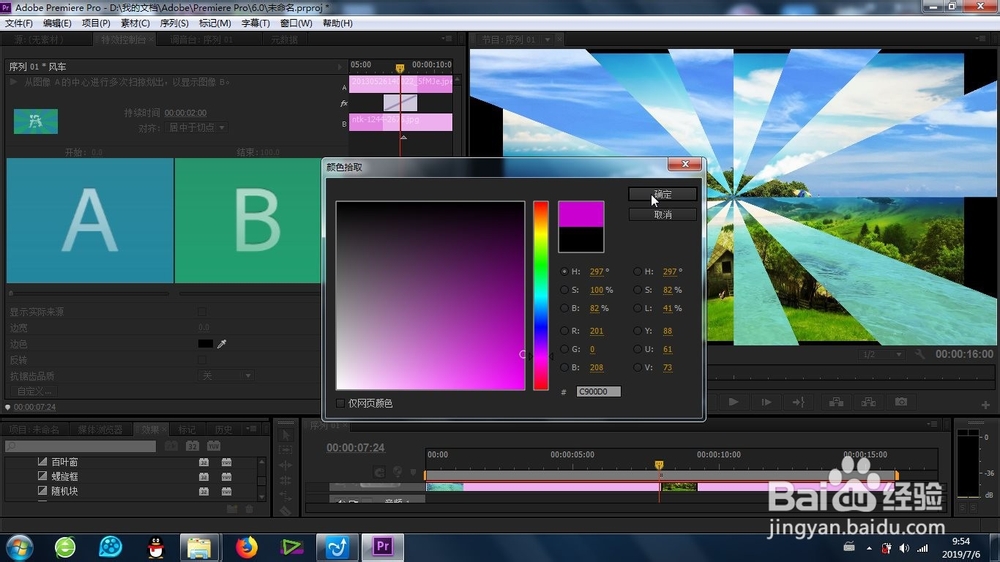Select the H hue radio button (HSB)
Image resolution: width=1000 pixels, height=562 pixels.
tap(564, 272)
